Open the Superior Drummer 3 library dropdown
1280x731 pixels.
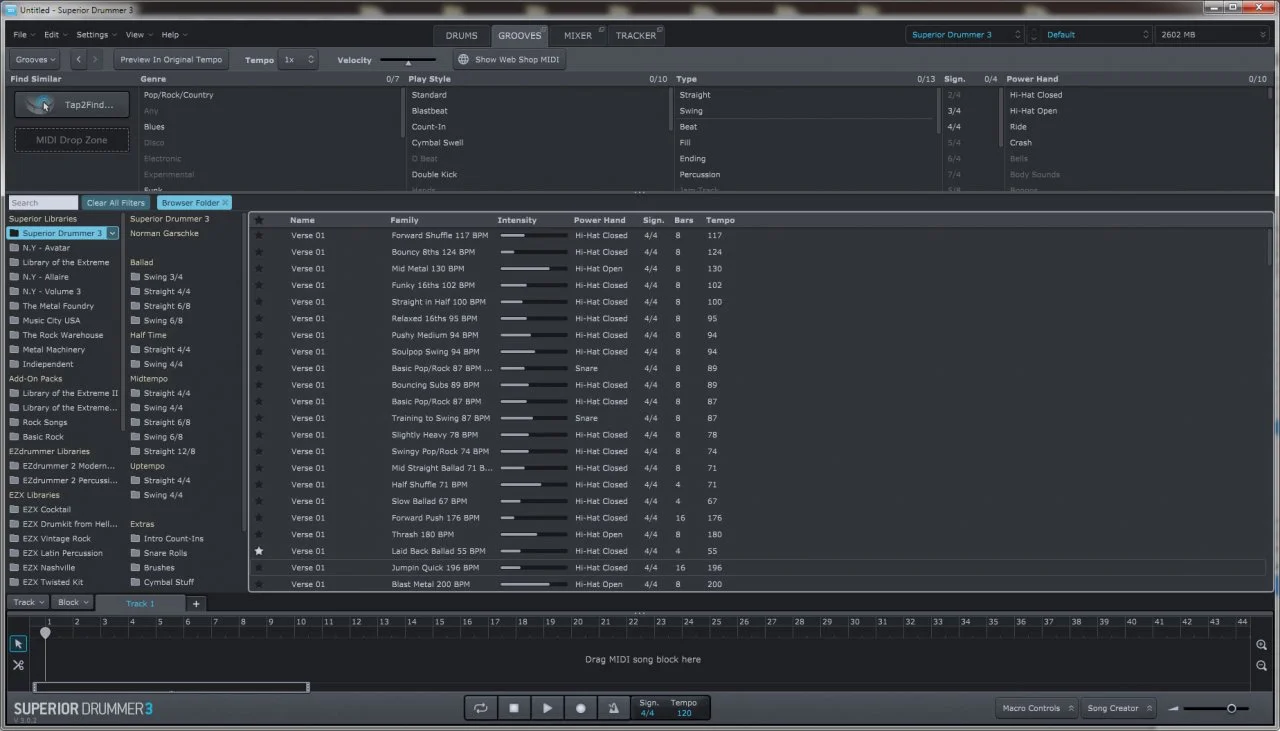(x=966, y=34)
